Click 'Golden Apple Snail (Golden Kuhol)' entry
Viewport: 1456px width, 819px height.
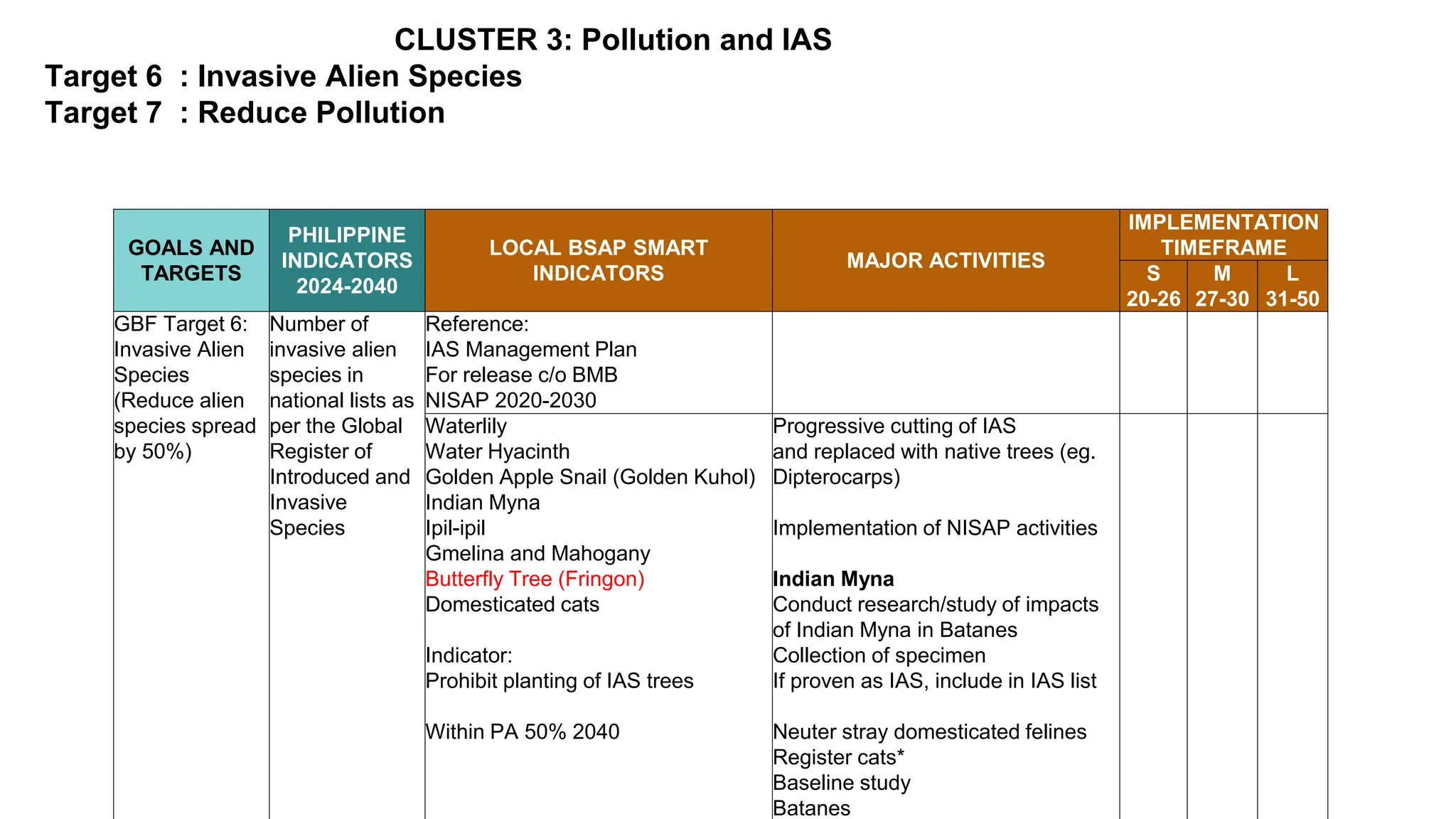[591, 477]
